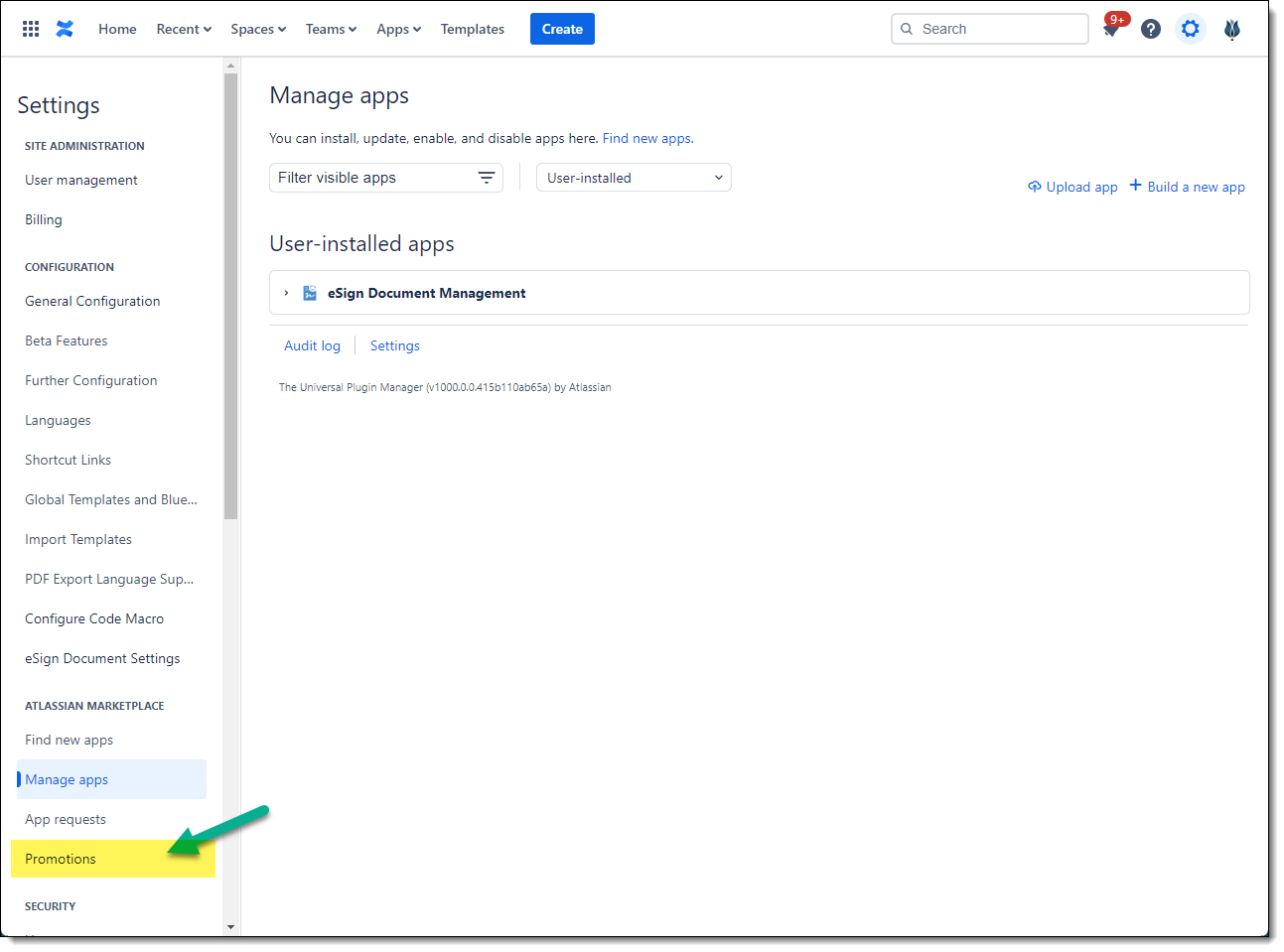Open the app switcher grid icon
The image size is (1284, 952).
tap(31, 29)
